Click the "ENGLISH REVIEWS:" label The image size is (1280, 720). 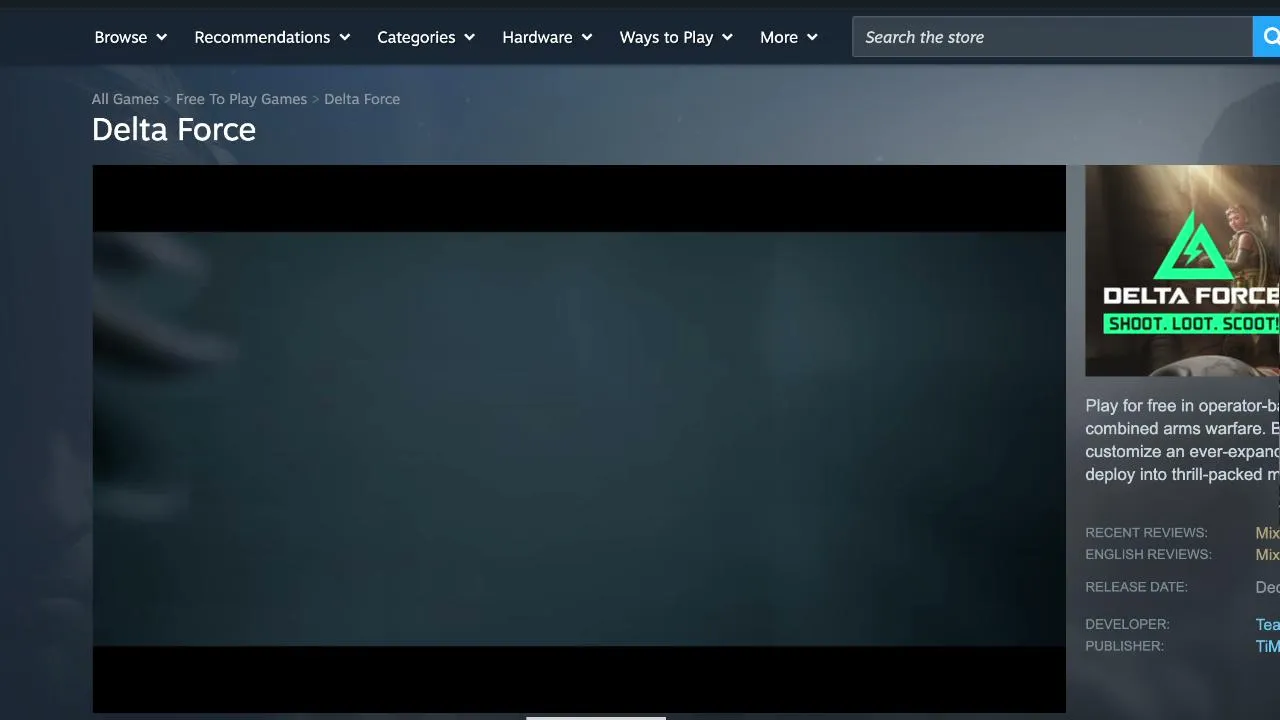[x=1148, y=555]
